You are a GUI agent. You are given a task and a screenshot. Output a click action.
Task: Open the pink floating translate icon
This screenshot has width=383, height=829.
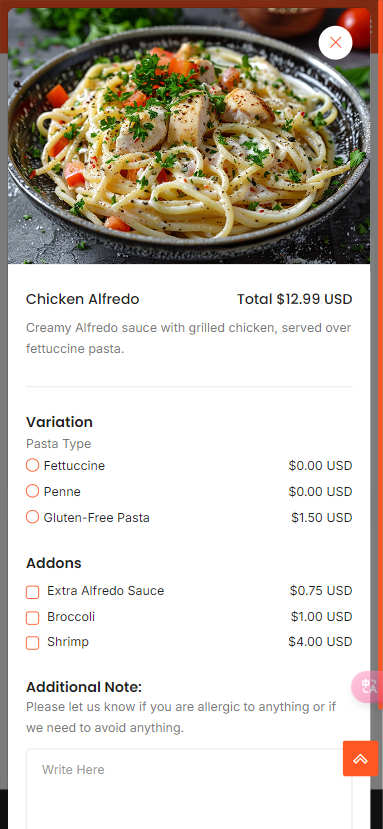(x=368, y=686)
